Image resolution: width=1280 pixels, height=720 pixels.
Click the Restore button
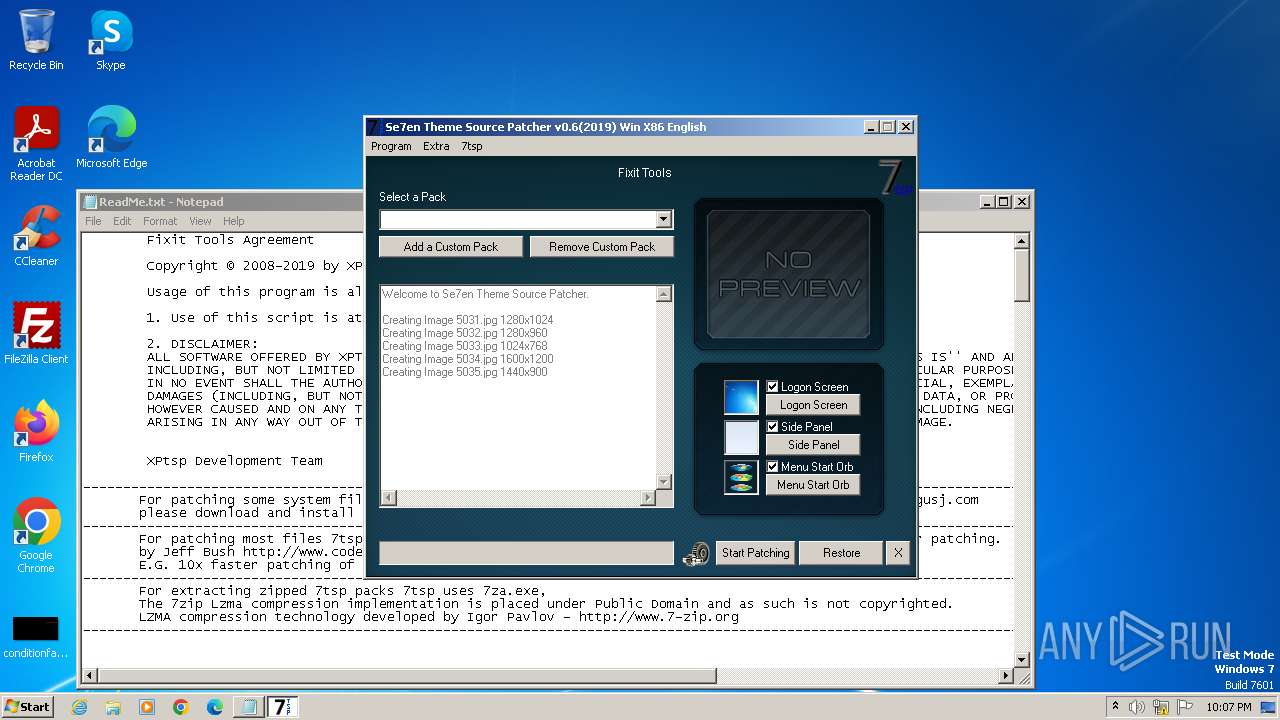tap(841, 553)
